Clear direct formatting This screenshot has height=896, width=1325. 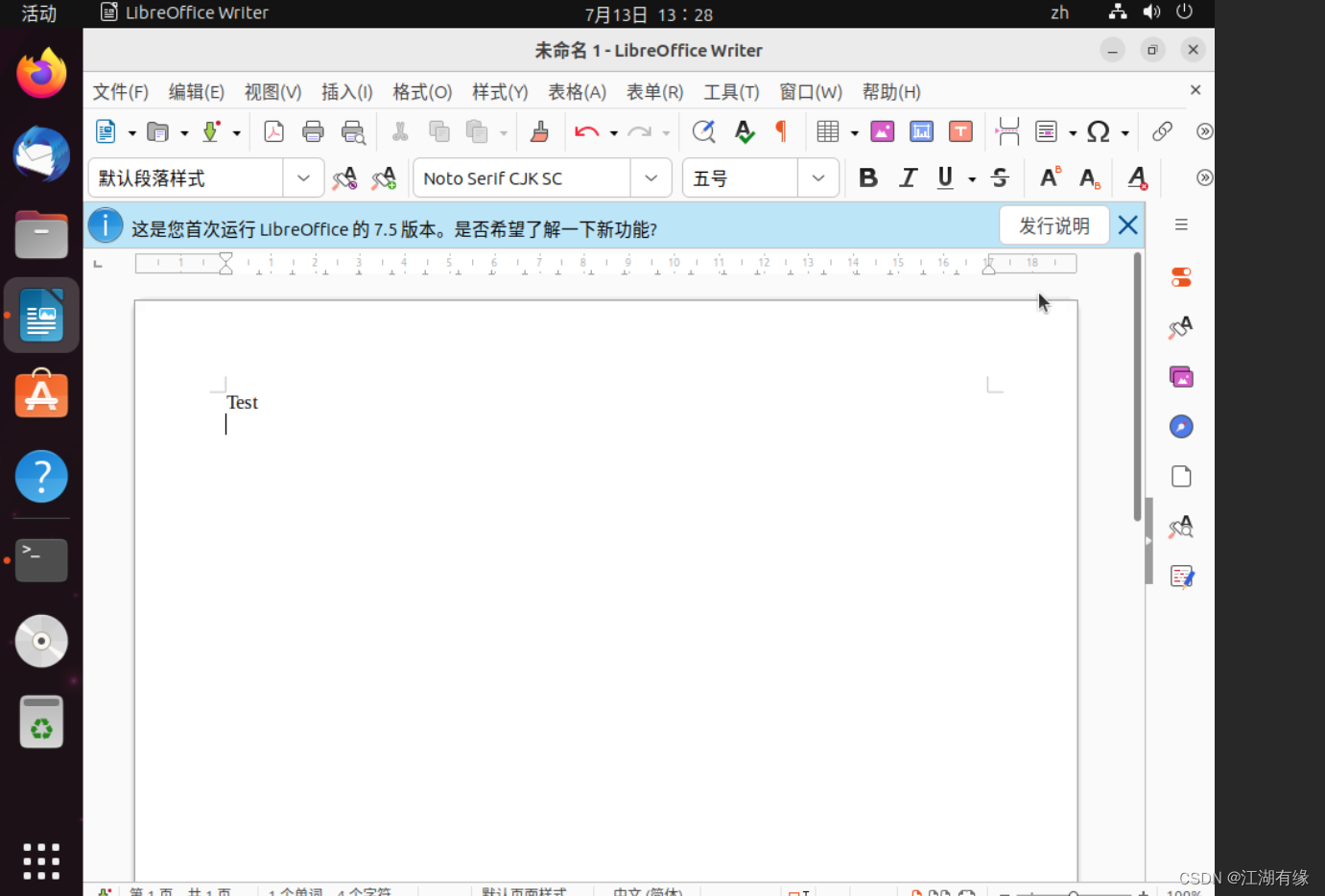click(x=1138, y=177)
